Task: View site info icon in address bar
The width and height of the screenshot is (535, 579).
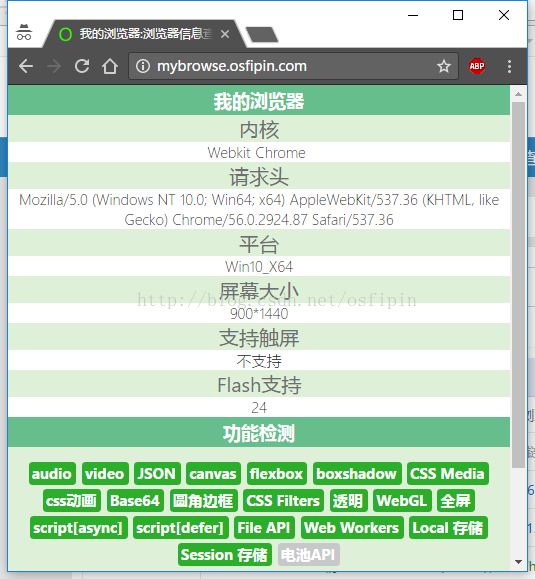Action: click(143, 66)
